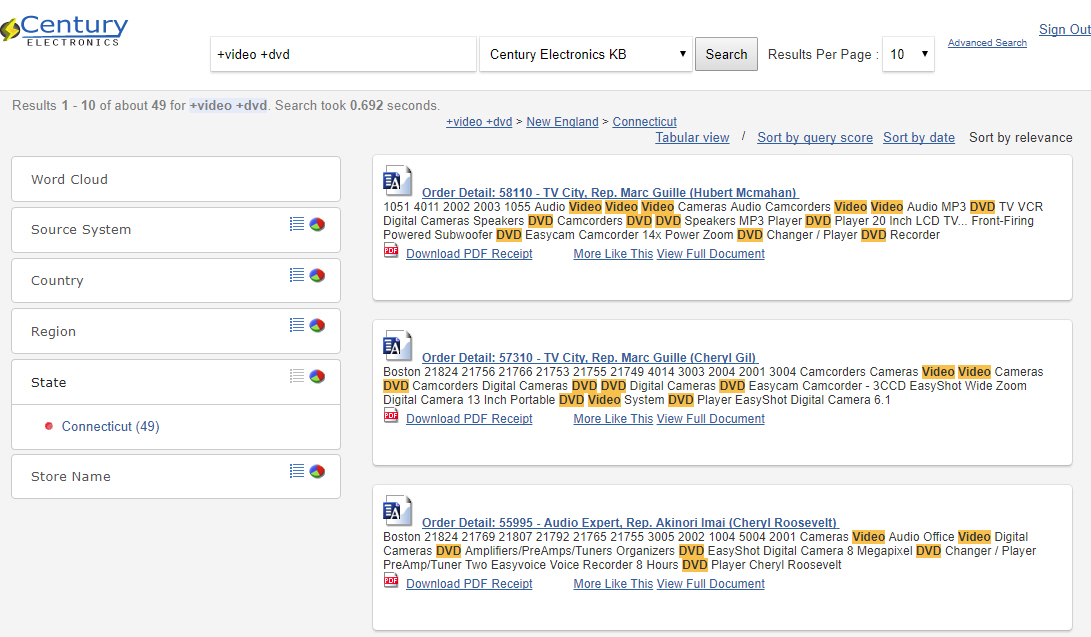The height and width of the screenshot is (637, 1091).
Task: Open Order Detail 57310 result
Action: 589,357
